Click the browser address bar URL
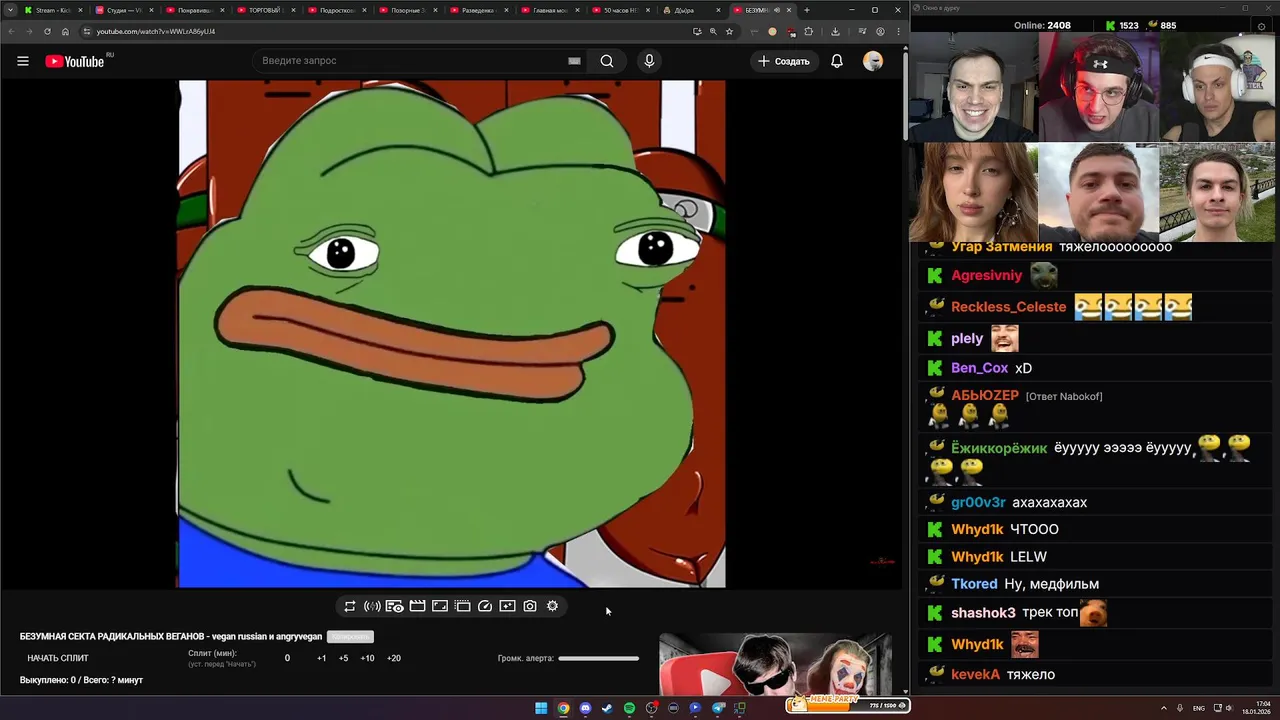1280x720 pixels. tap(156, 31)
